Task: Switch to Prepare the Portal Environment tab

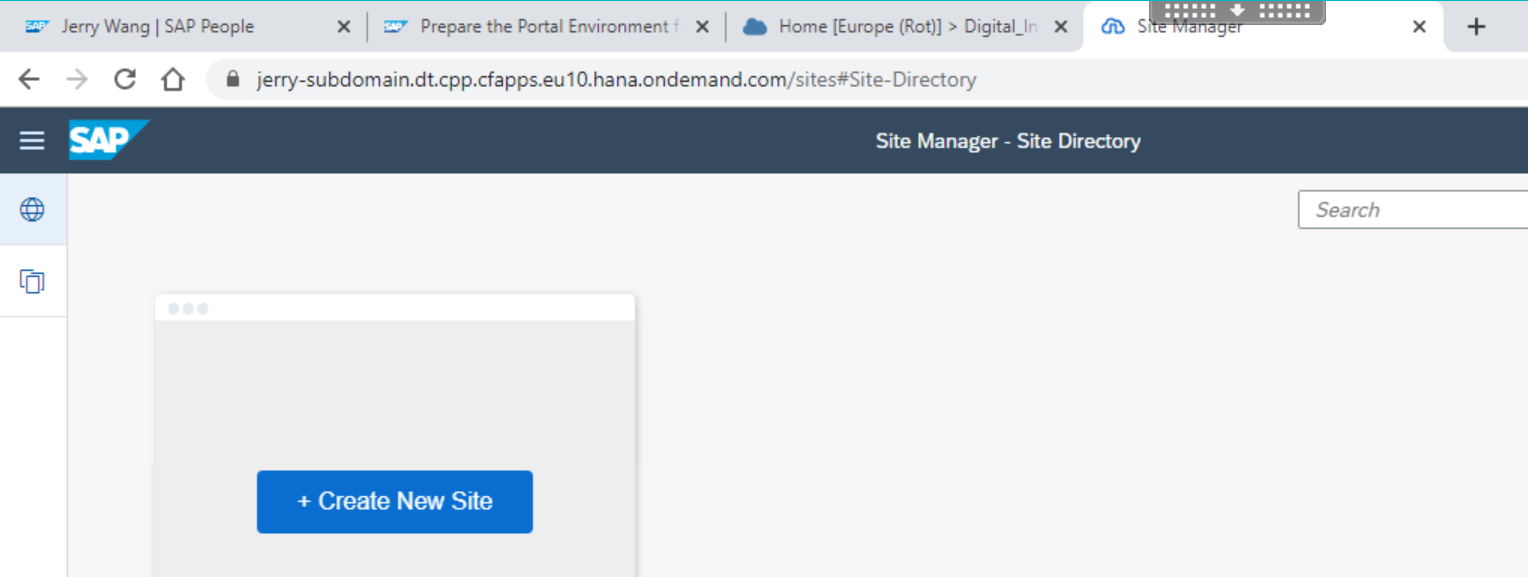Action: (x=546, y=27)
